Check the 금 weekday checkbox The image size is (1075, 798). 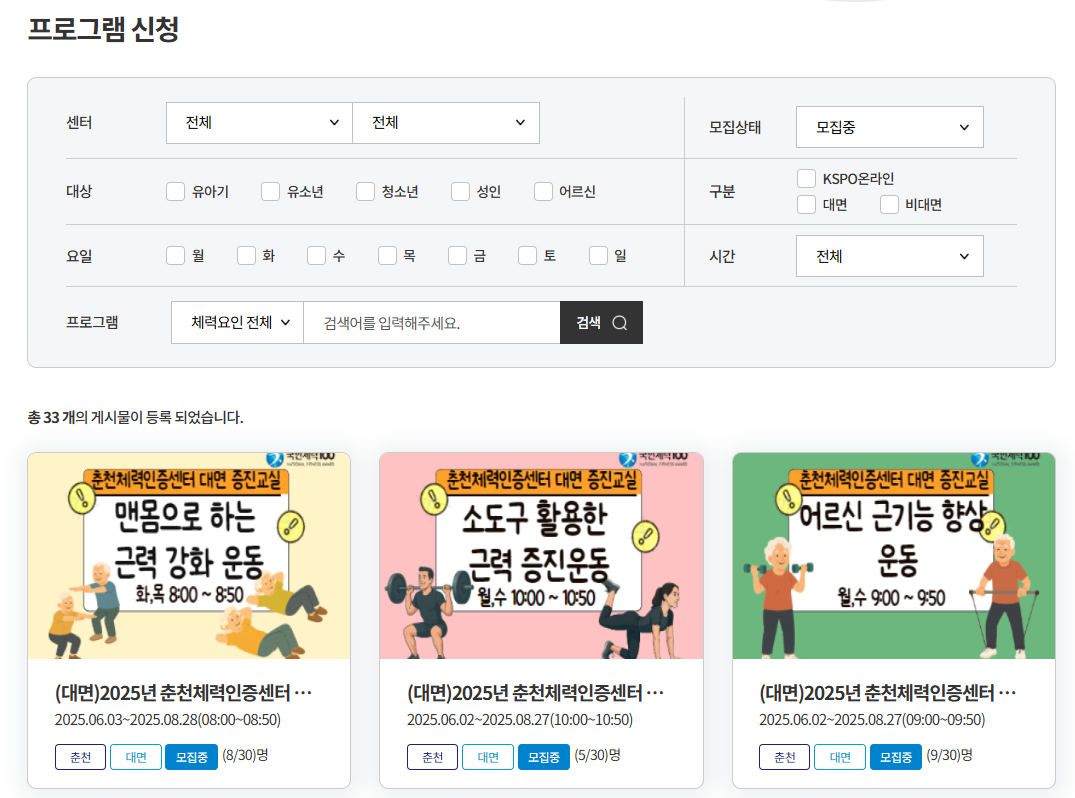click(x=457, y=256)
